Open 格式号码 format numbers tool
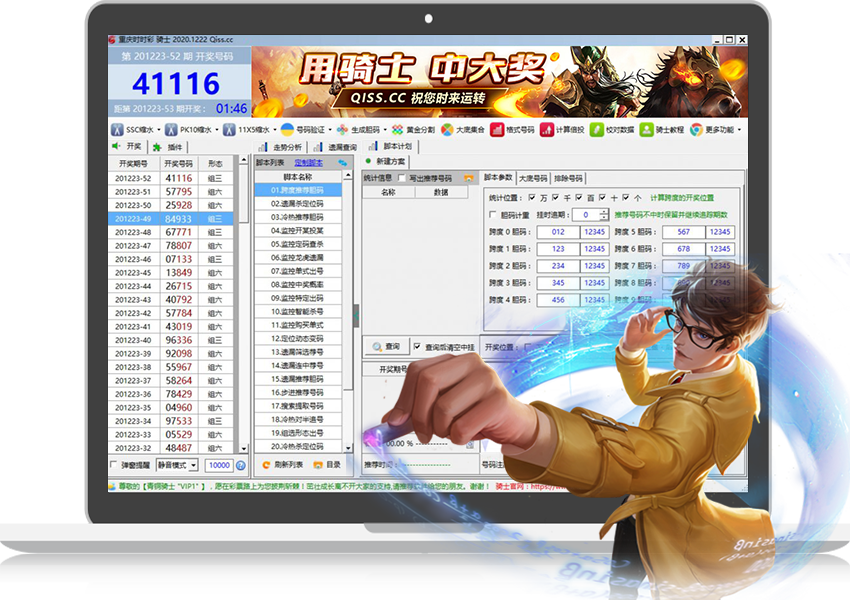850x600 pixels. (x=512, y=130)
